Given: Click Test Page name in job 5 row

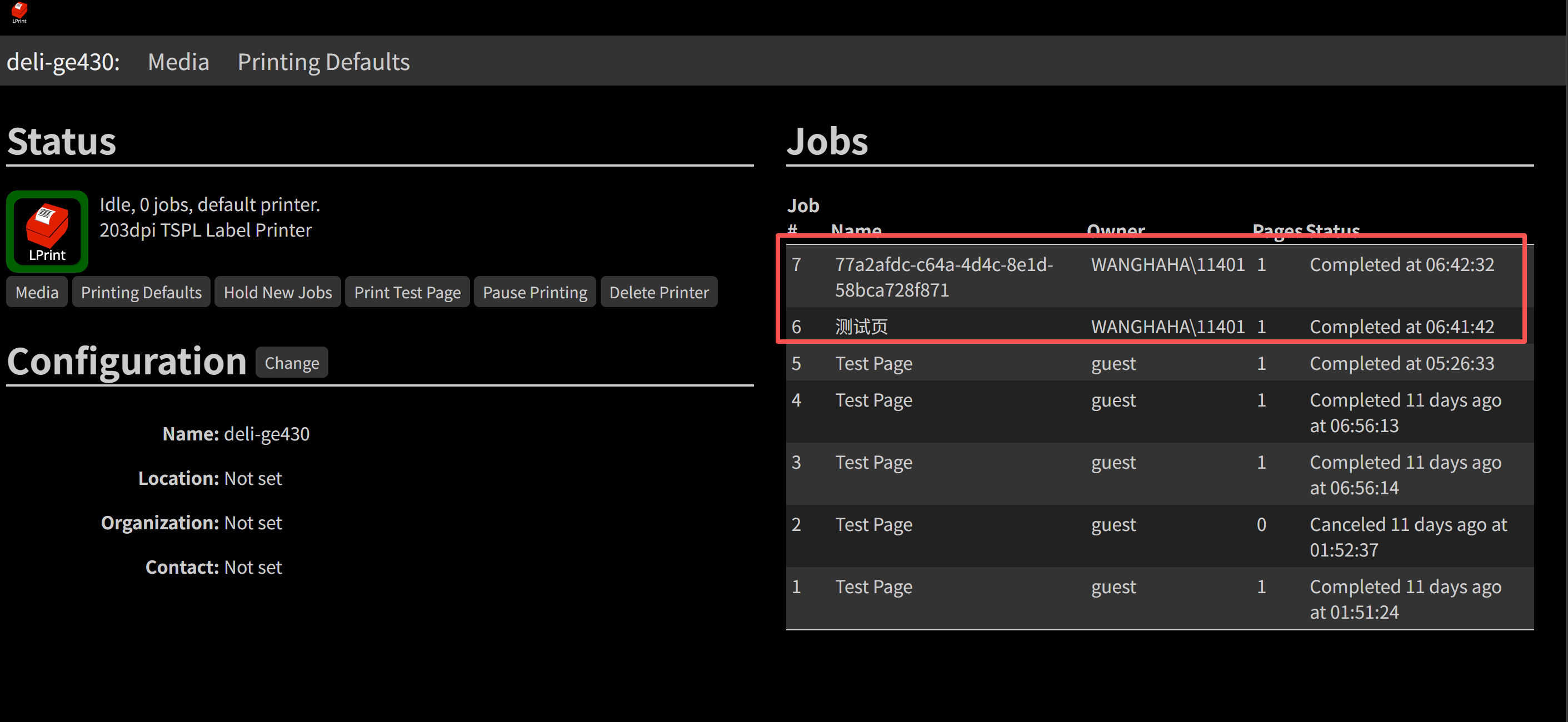Looking at the screenshot, I should click(873, 363).
